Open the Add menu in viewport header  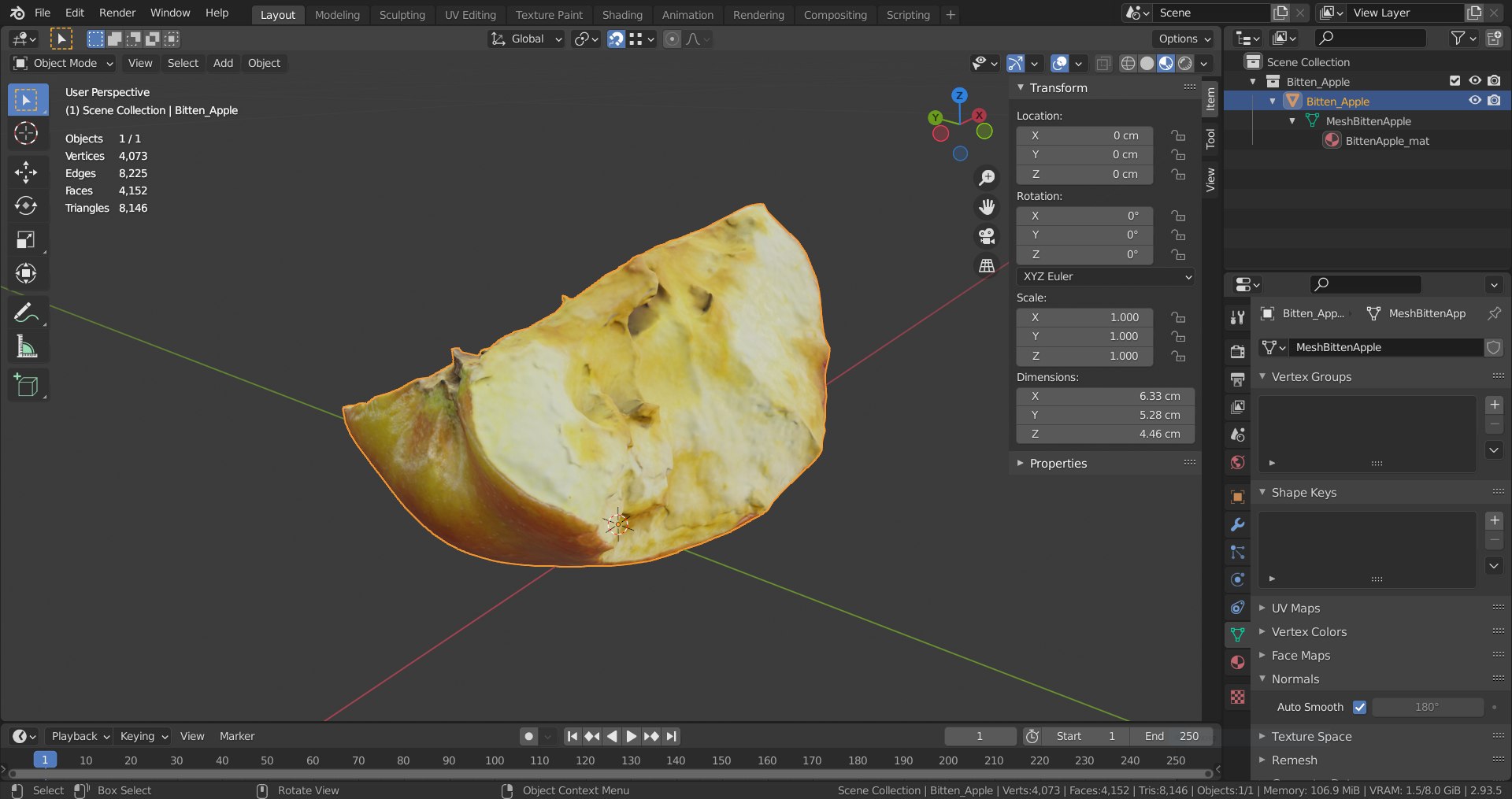pyautogui.click(x=223, y=63)
